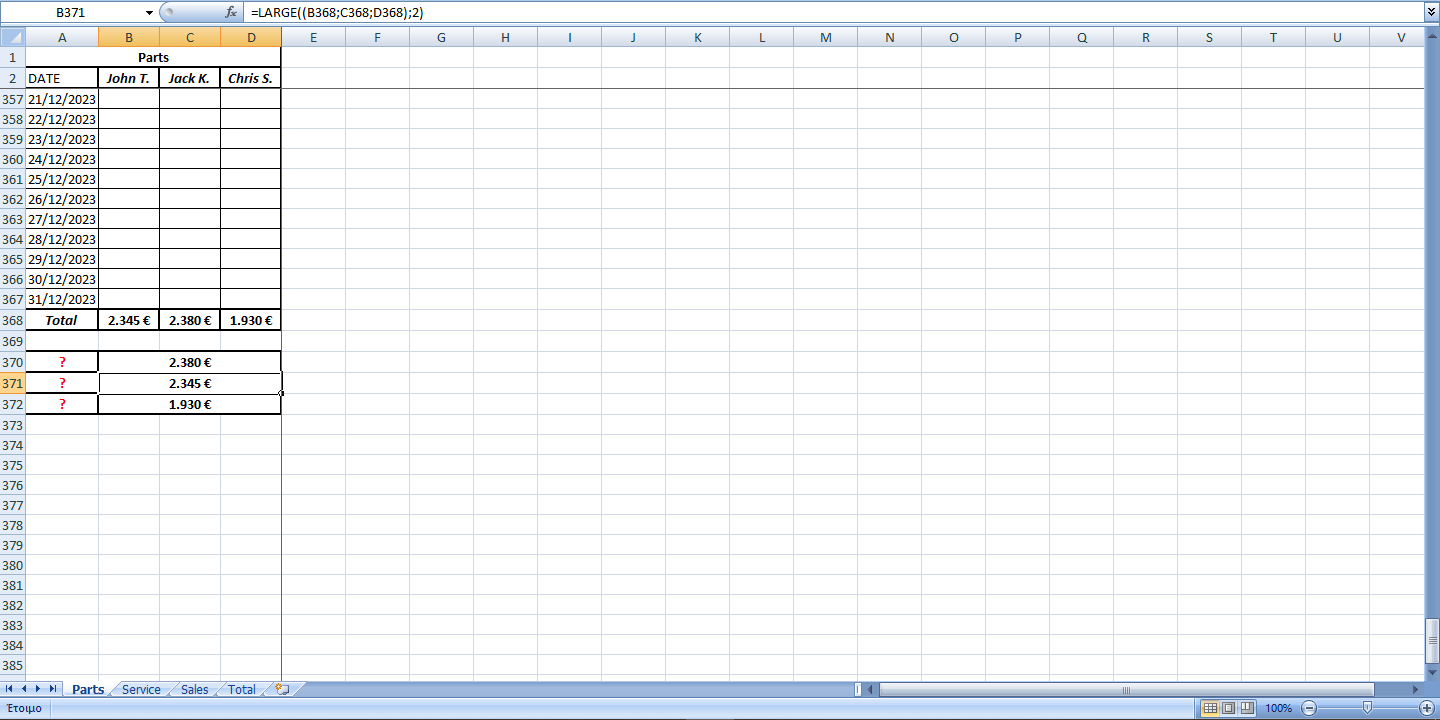Click the next sheet navigation arrow
The image size is (1440, 720).
pyautogui.click(x=37, y=689)
